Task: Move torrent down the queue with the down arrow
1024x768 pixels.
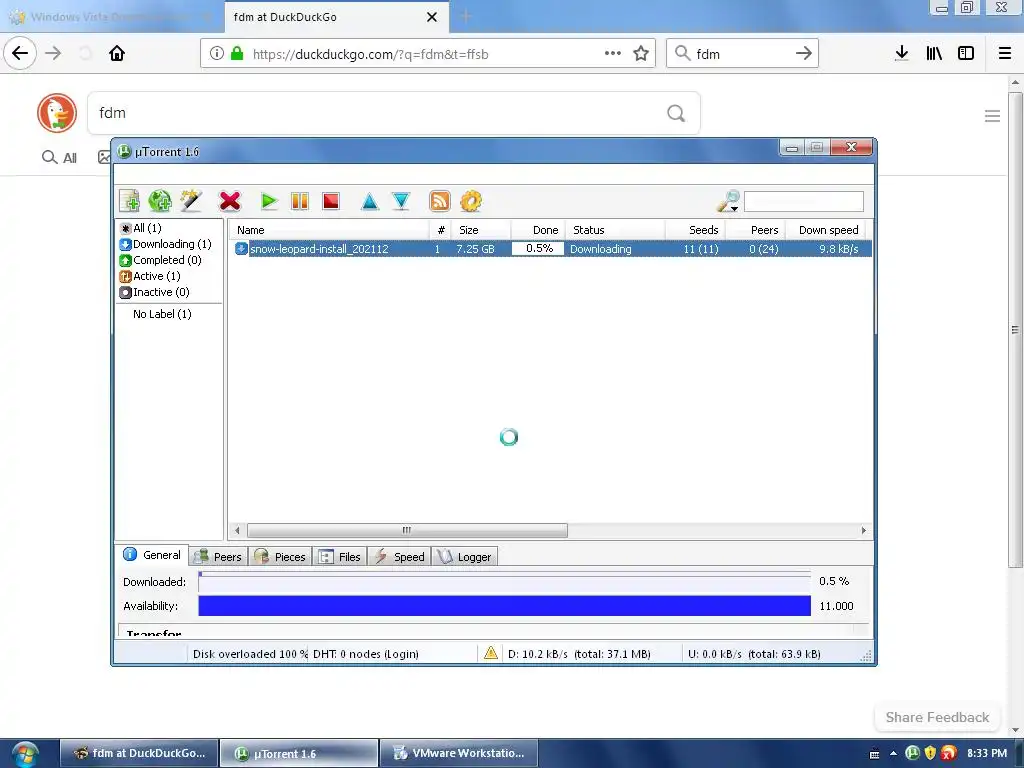Action: pos(401,201)
